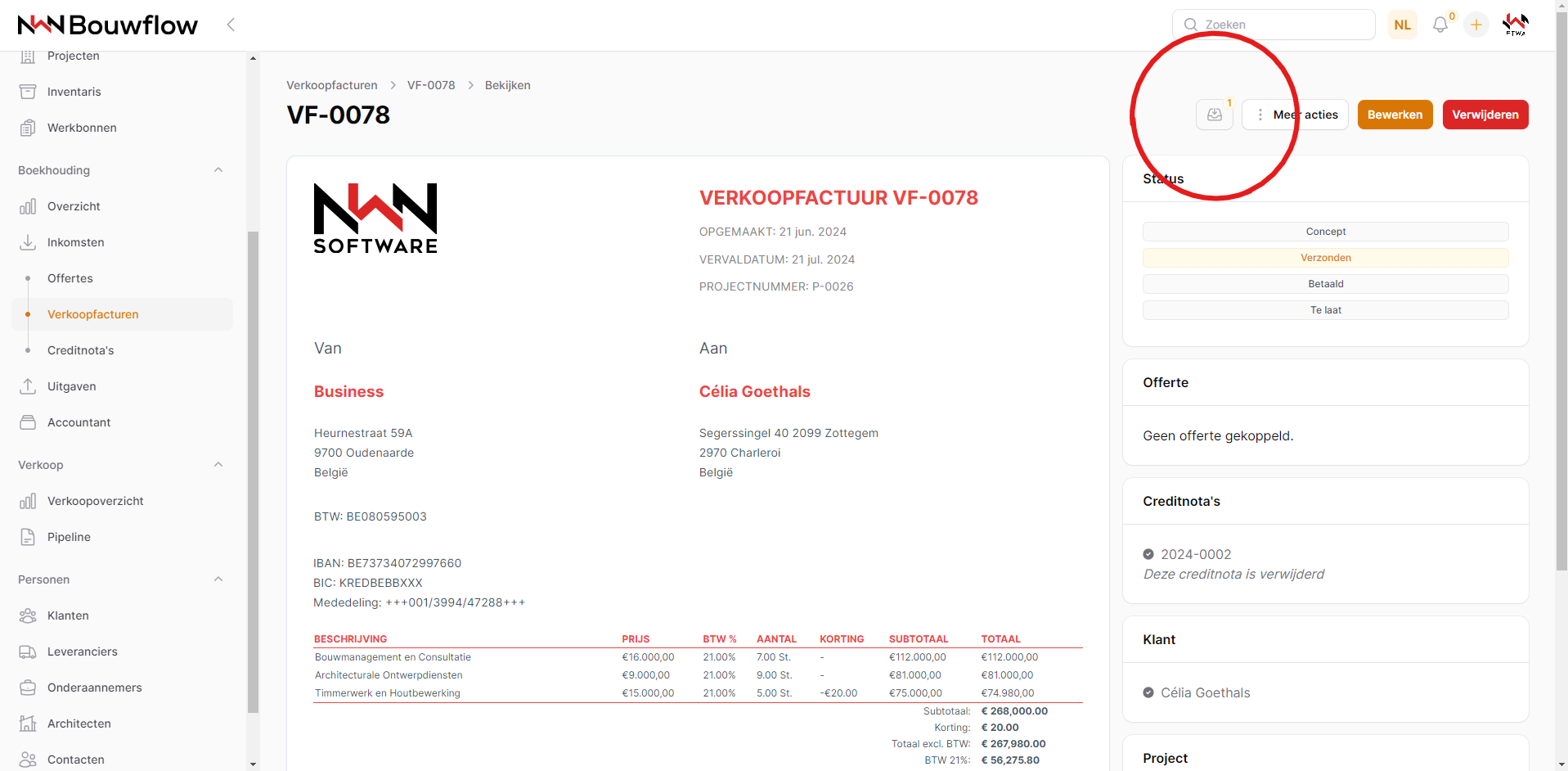This screenshot has width=1568, height=771.
Task: Go to Werkbonnen in sidebar
Action: point(82,128)
